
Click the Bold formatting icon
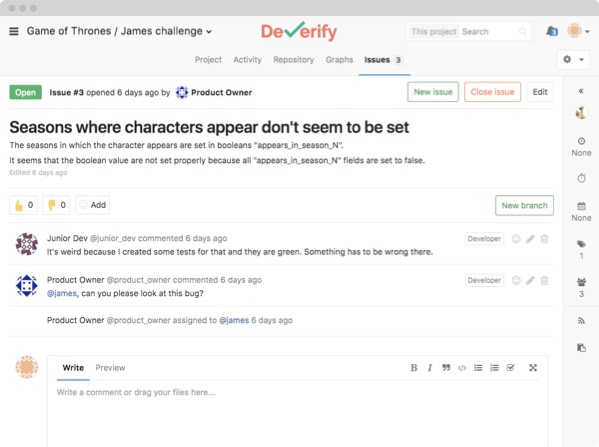414,368
